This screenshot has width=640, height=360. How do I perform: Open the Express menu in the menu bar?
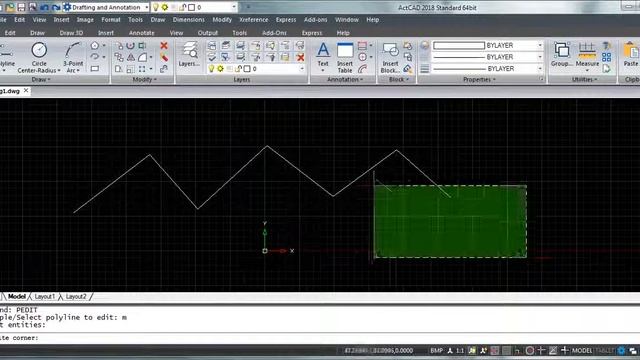tap(286, 20)
